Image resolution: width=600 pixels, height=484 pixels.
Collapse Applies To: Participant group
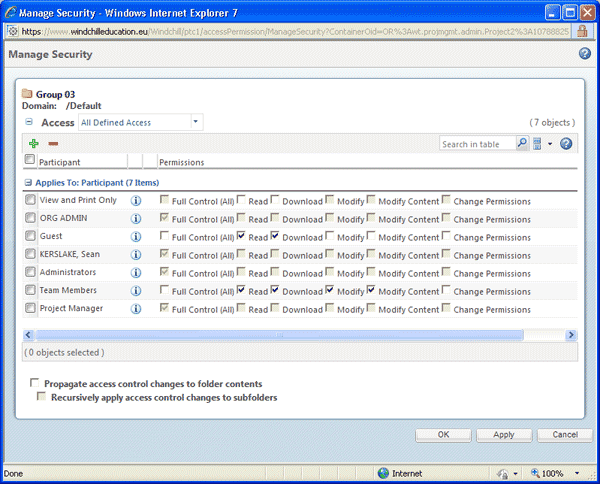tap(28, 182)
